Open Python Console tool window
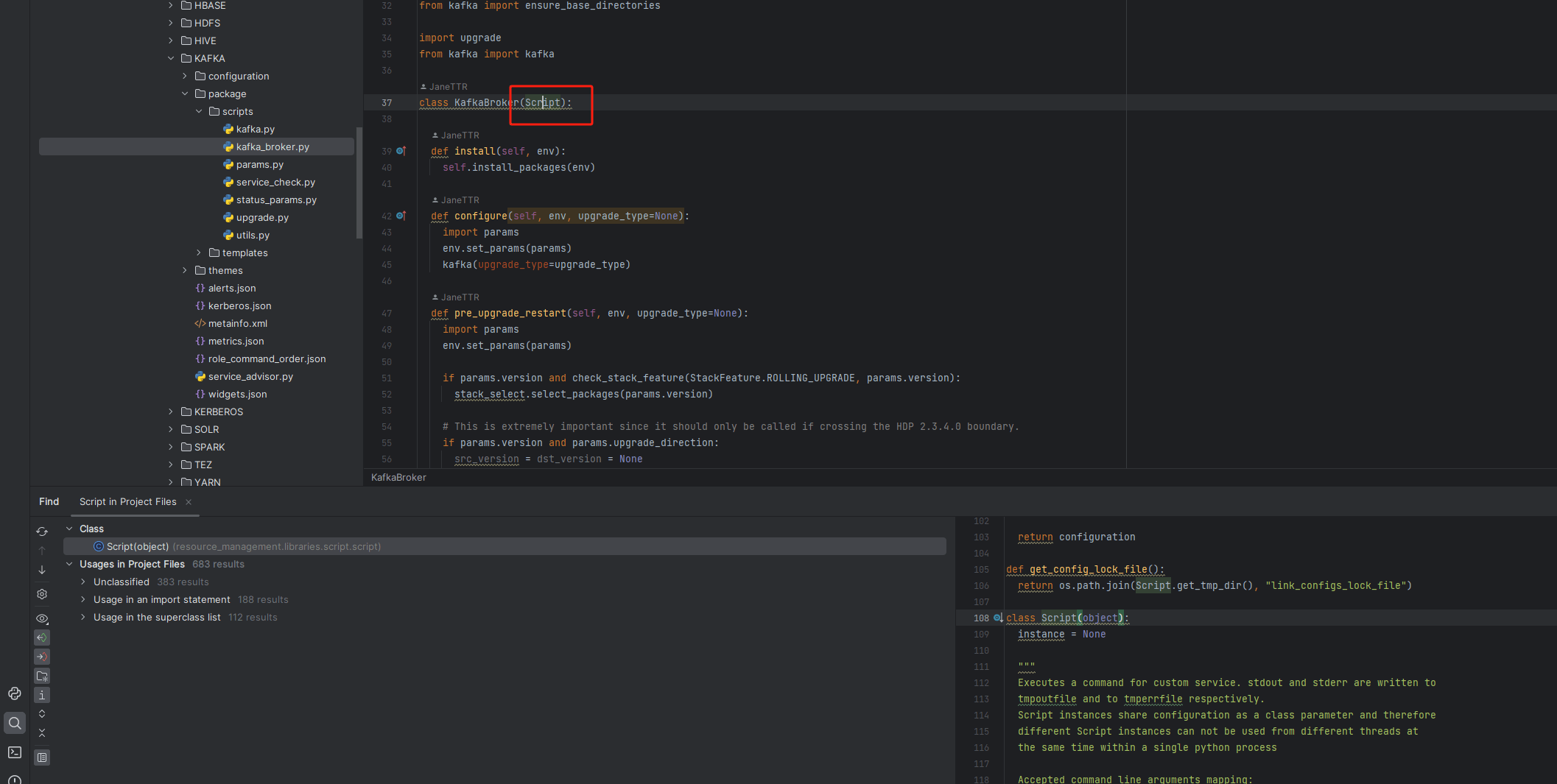The width and height of the screenshot is (1557, 784). click(15, 693)
